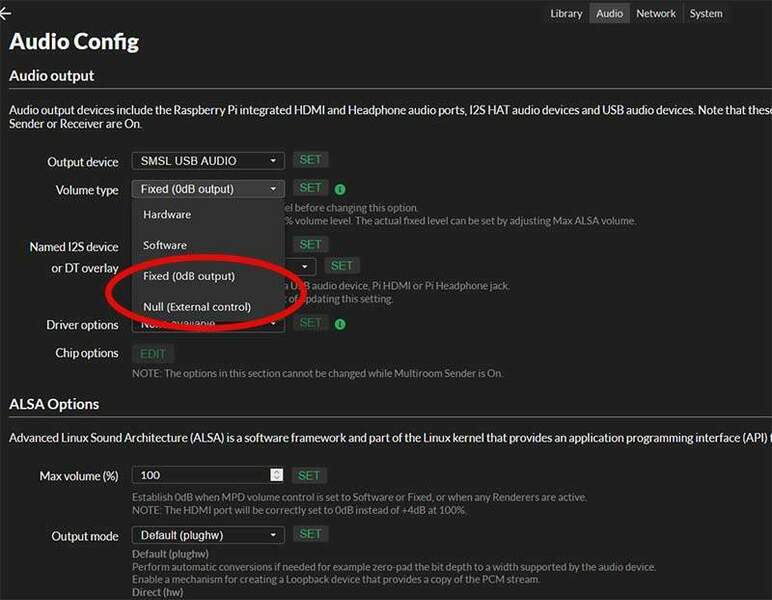Click the Volume type info icon
The image size is (772, 600).
pos(340,189)
